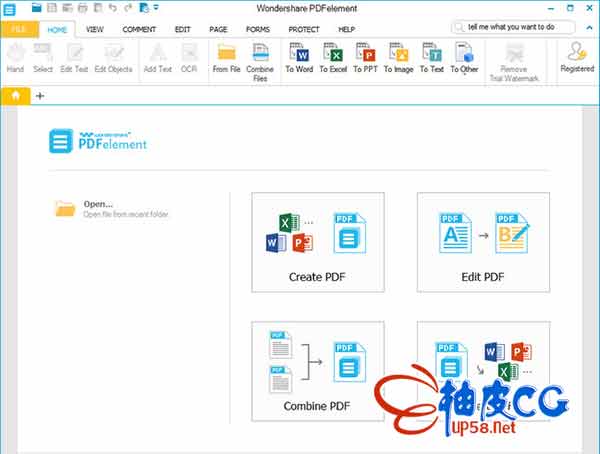Open the FORMS ribbon tab
The image size is (600, 454).
point(258,30)
